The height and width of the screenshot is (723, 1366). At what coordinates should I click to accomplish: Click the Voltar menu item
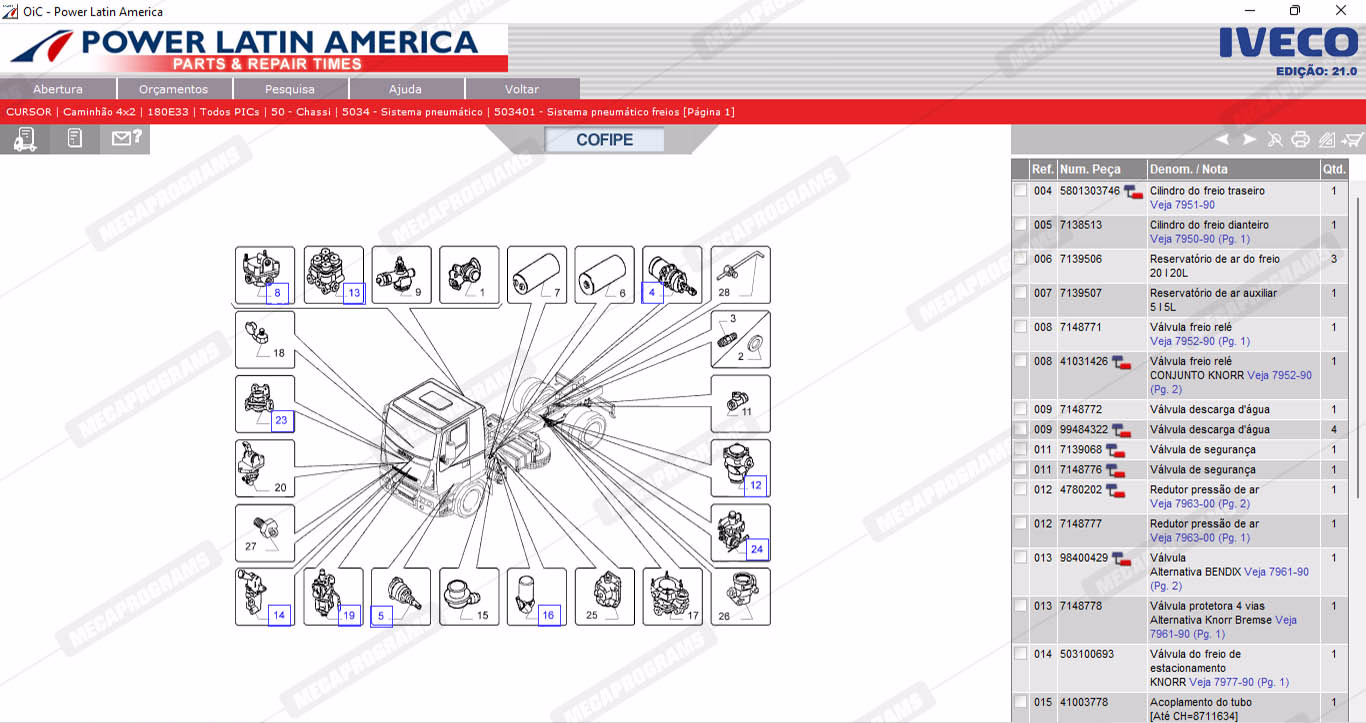[x=522, y=89]
